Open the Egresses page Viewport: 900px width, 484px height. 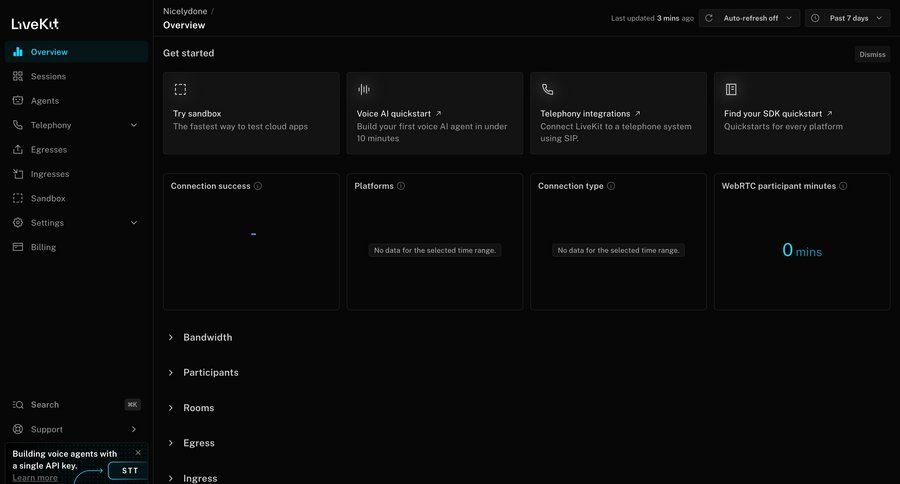tap(76, 149)
